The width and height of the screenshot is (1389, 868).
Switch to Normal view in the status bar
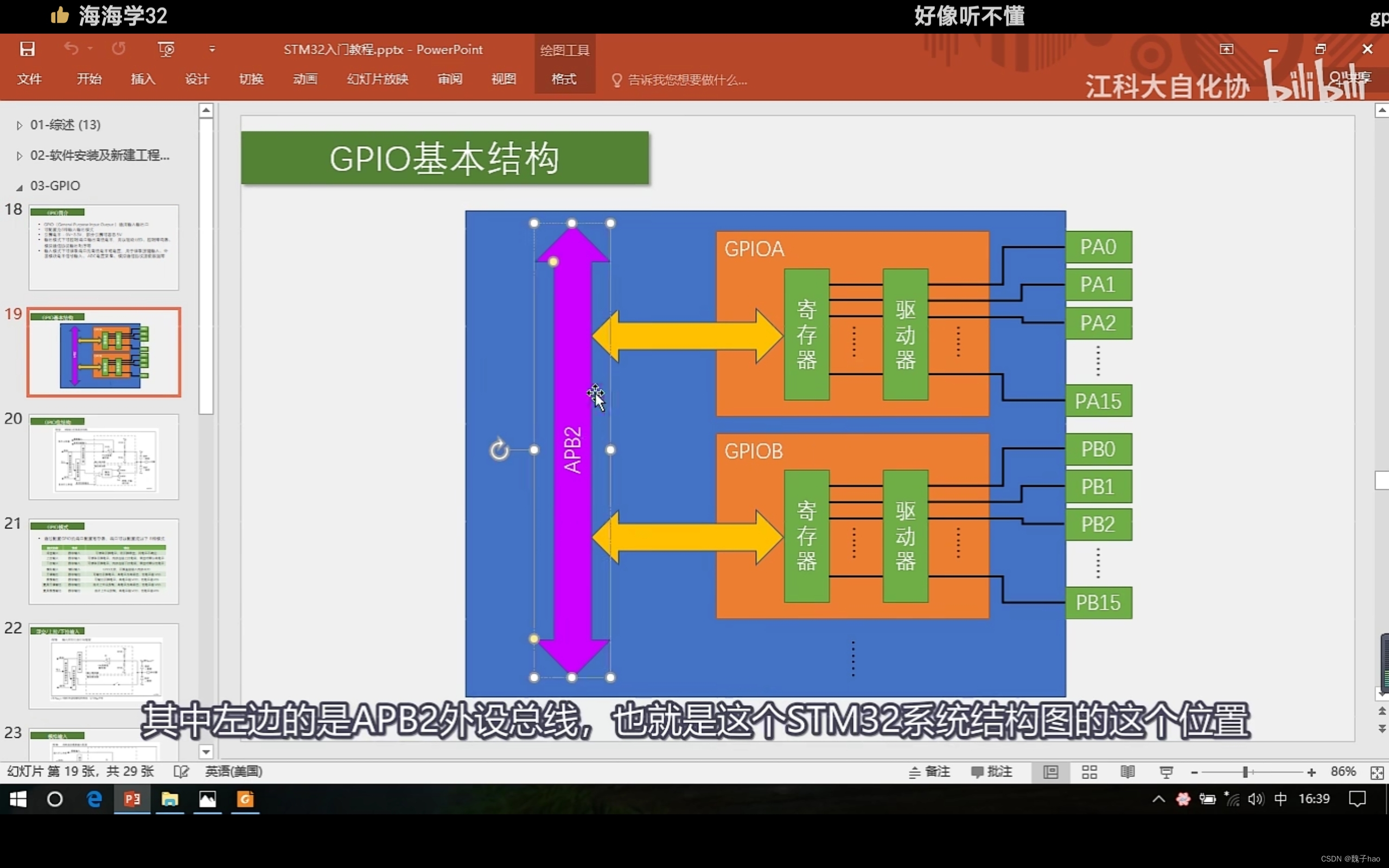(x=1050, y=771)
